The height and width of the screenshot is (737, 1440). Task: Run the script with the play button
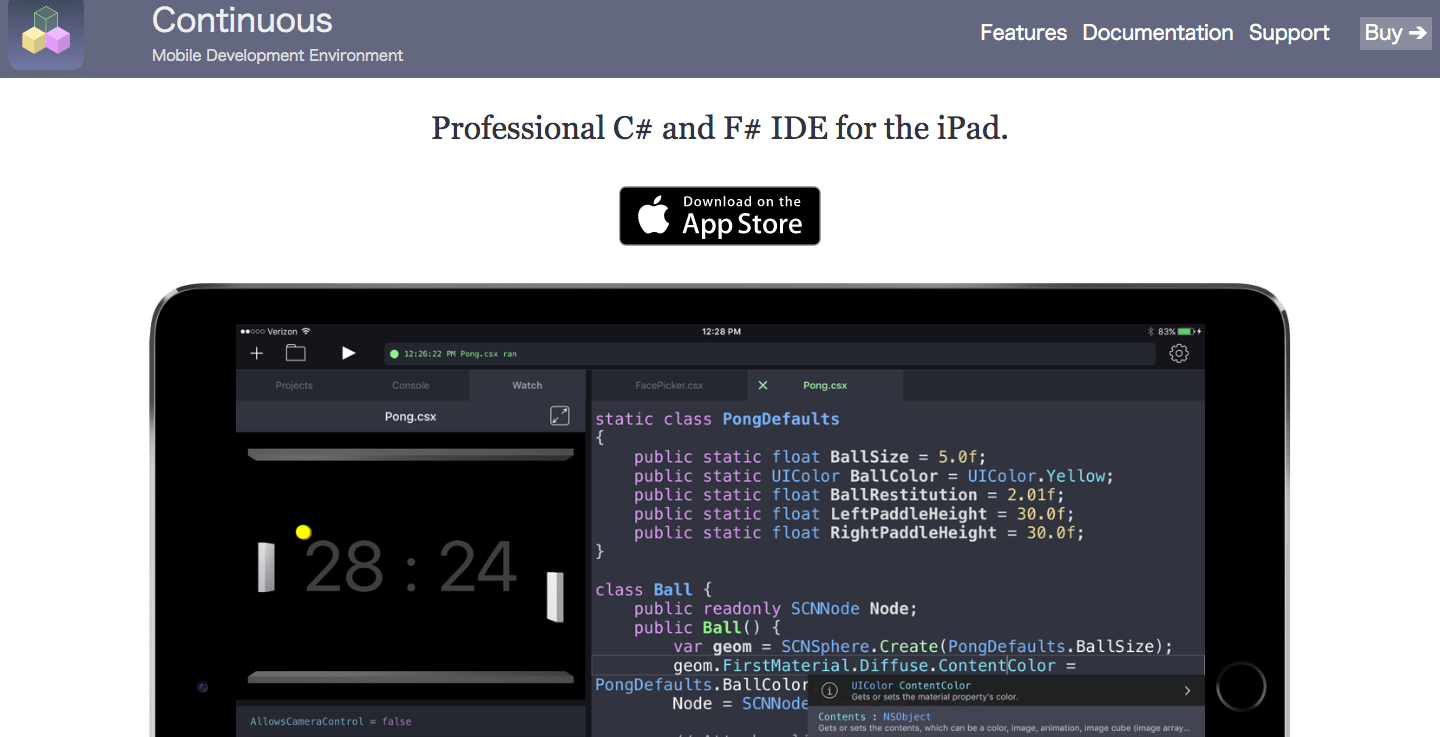348,353
